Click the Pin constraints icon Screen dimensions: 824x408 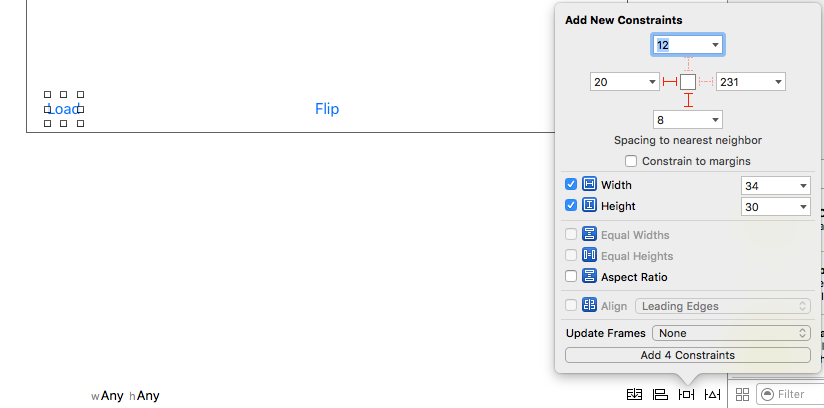pyautogui.click(x=686, y=395)
